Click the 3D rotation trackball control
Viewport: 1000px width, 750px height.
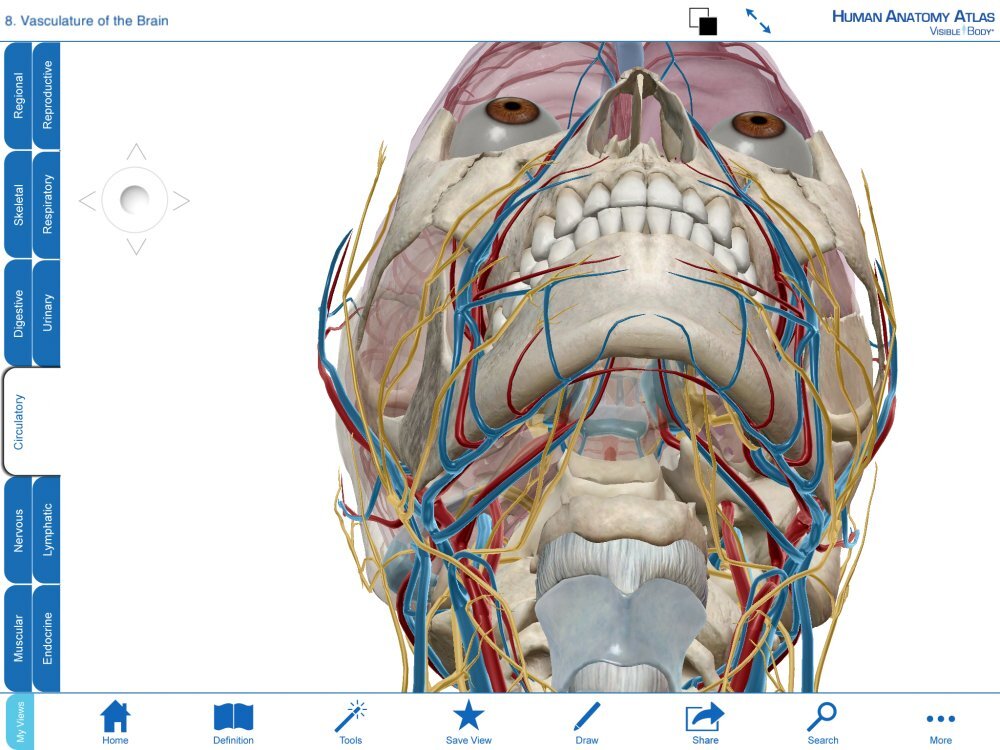coord(134,200)
